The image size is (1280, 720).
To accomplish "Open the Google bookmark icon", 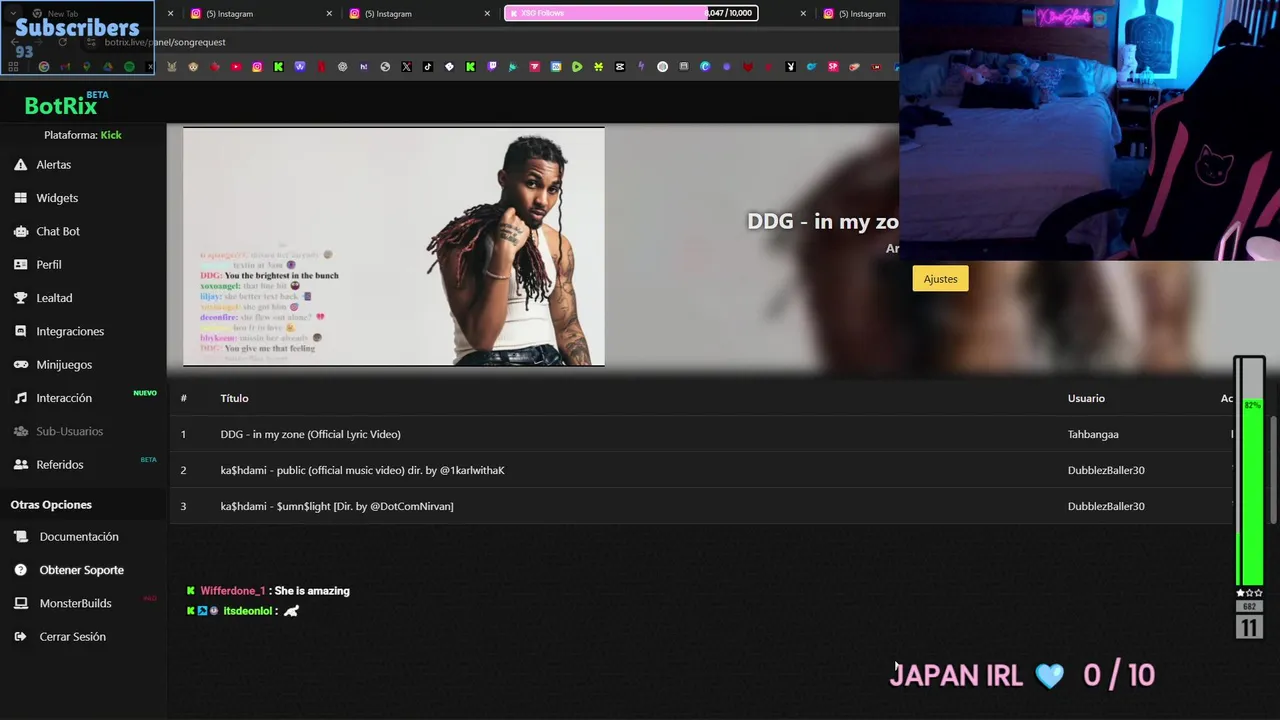I will 44,67.
